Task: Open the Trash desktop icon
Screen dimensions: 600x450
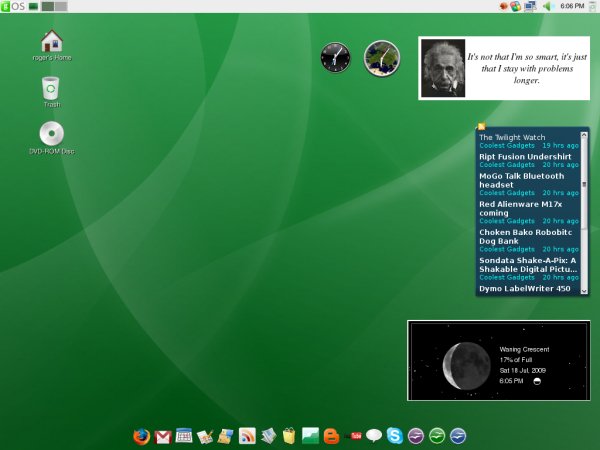Action: coord(52,90)
